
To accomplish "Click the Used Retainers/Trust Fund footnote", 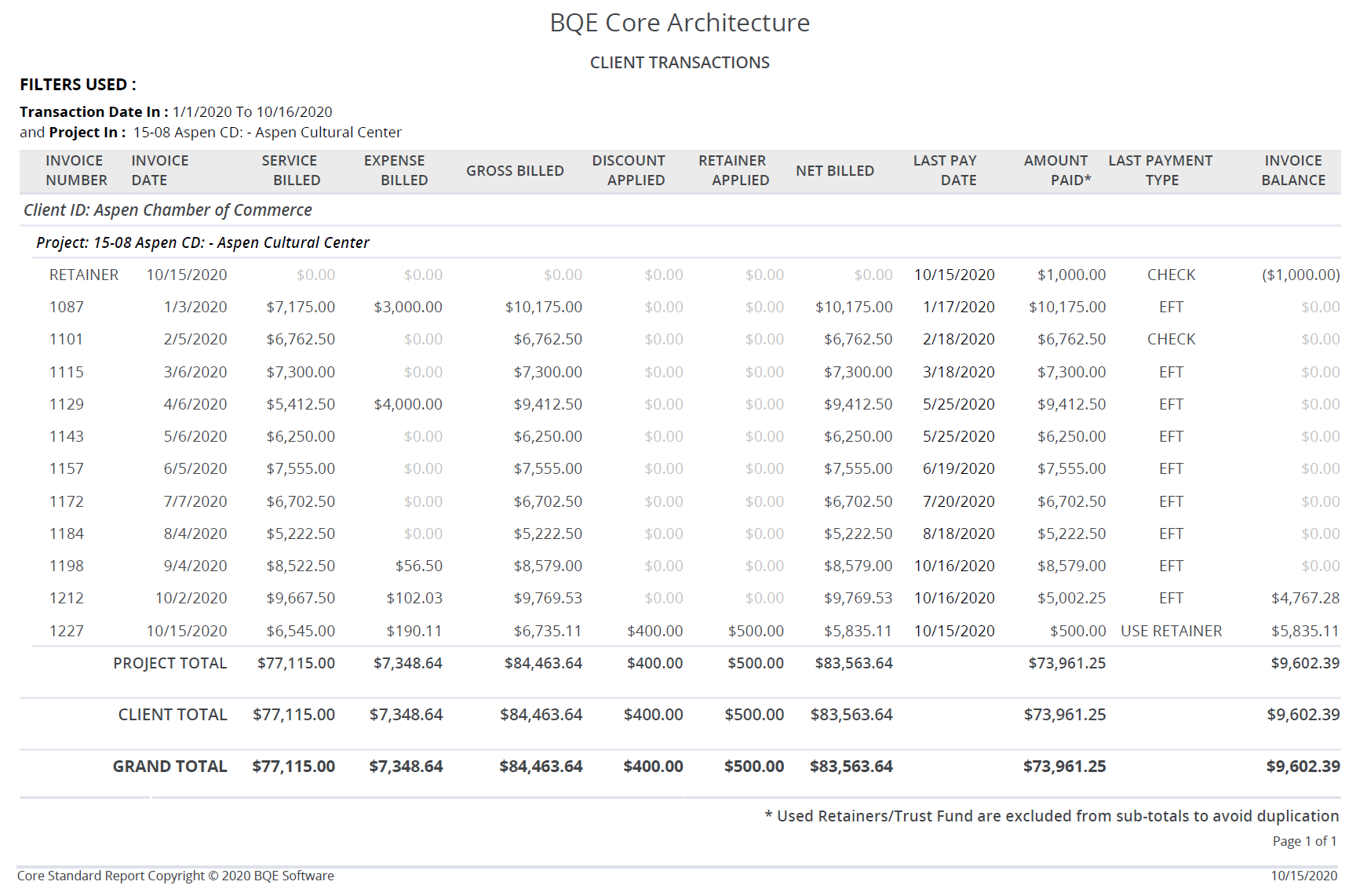I will point(1052,817).
